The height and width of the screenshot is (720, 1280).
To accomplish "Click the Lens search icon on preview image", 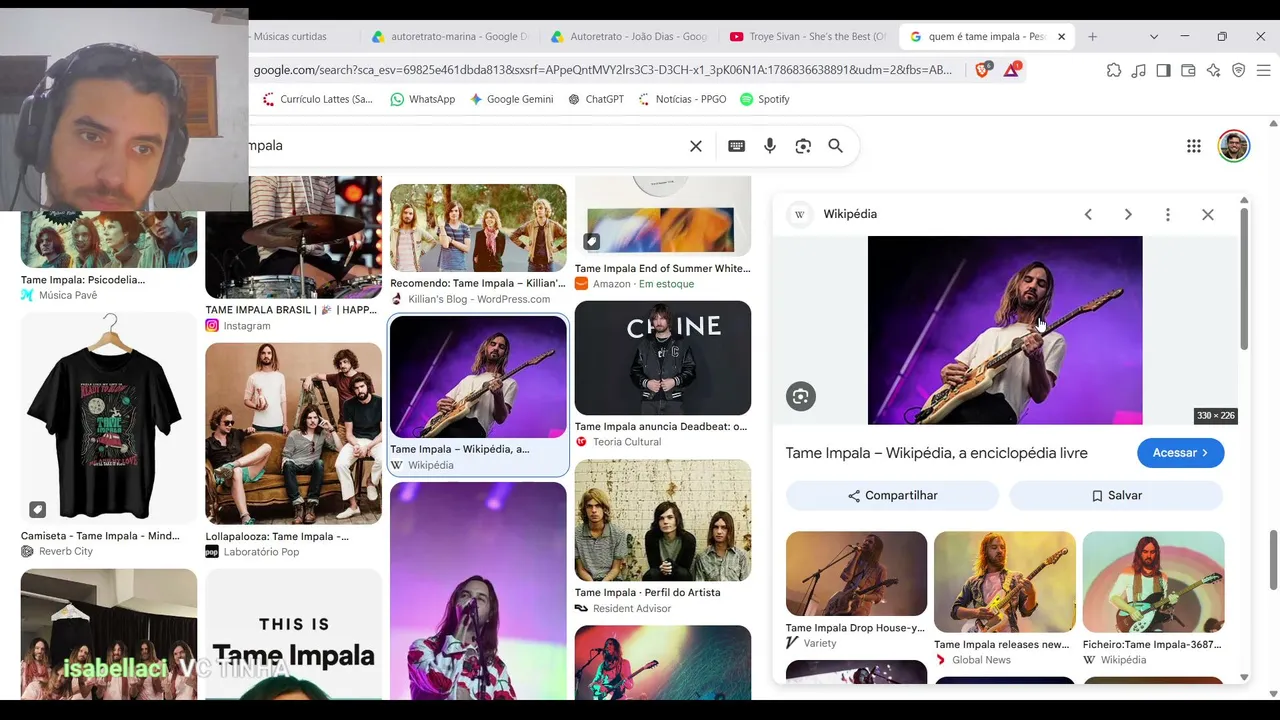I will pyautogui.click(x=801, y=396).
